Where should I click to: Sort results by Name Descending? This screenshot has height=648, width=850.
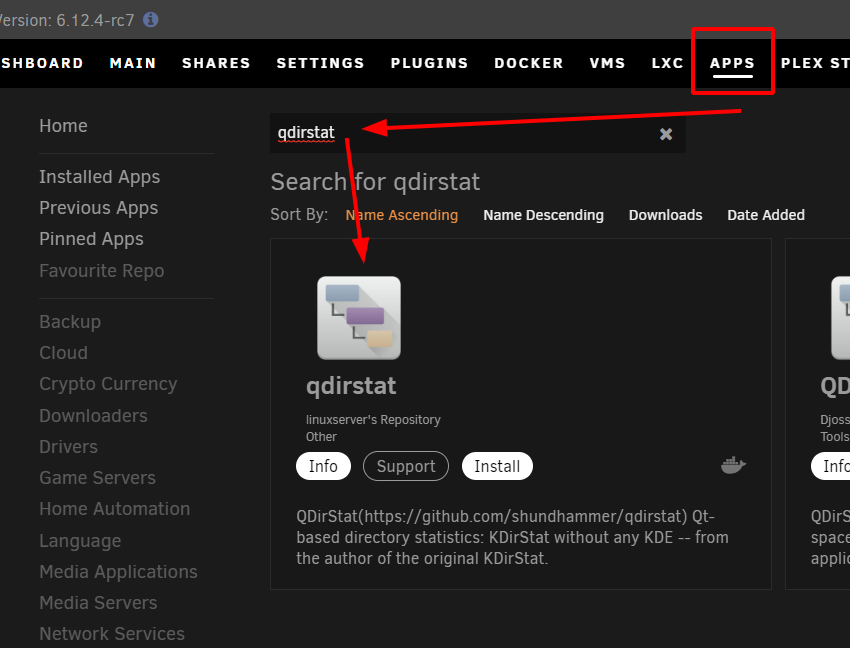543,215
